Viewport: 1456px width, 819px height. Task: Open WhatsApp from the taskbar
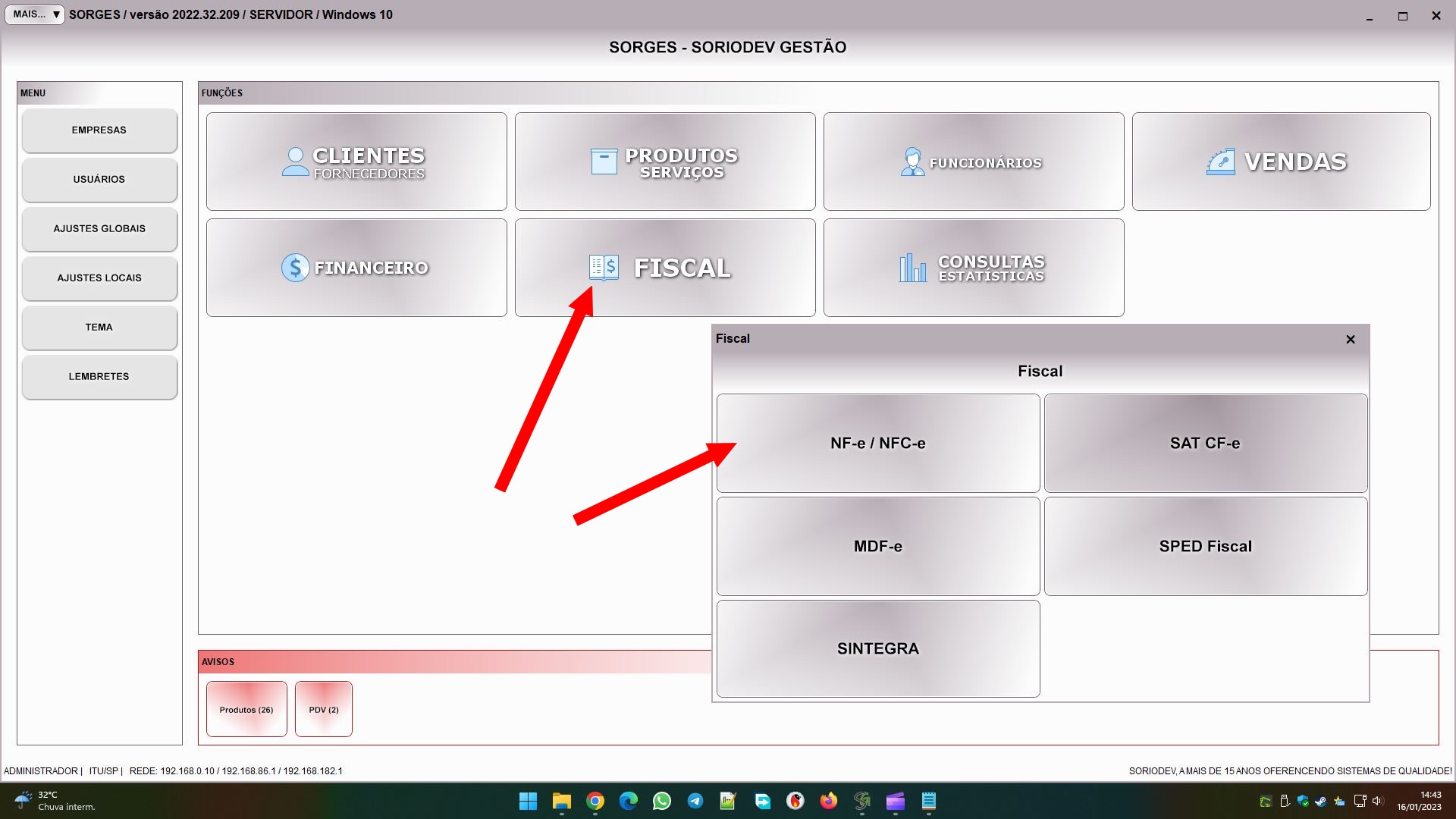662,801
